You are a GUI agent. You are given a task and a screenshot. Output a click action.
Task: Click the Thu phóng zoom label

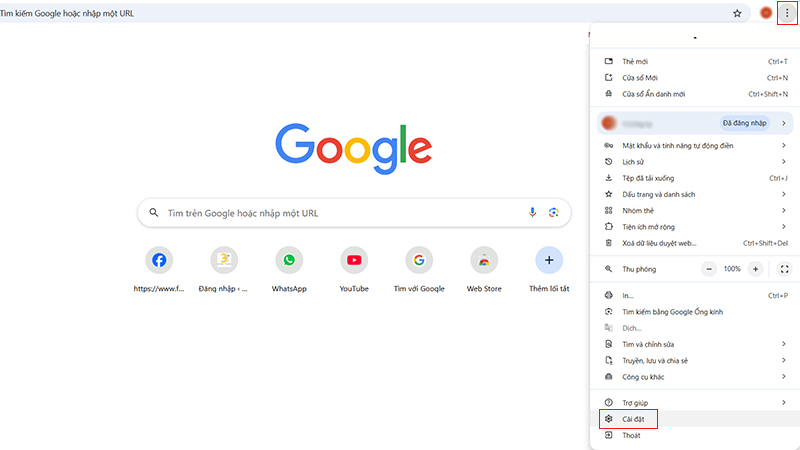(639, 269)
